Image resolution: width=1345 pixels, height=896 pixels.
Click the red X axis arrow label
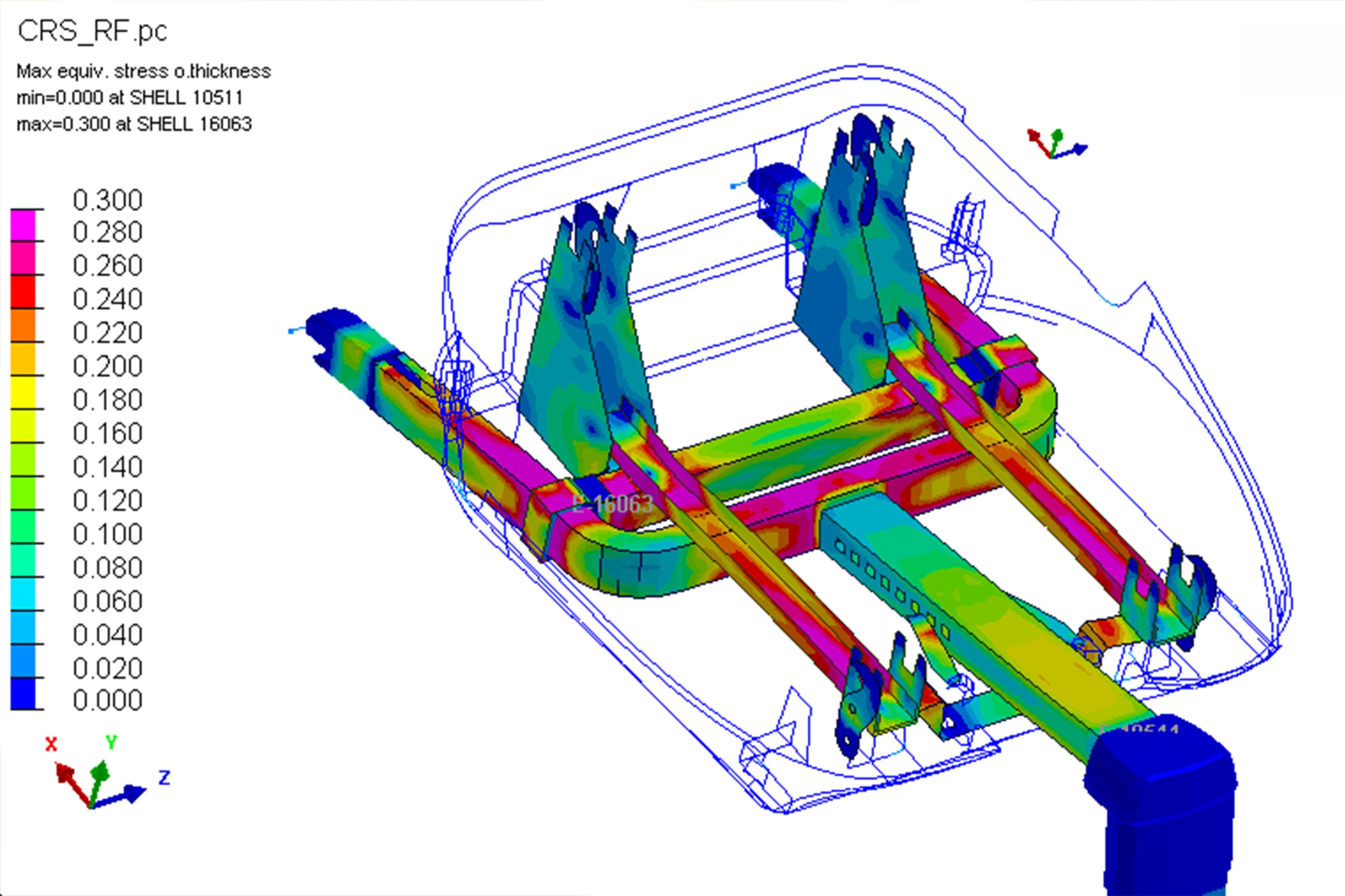(51, 745)
